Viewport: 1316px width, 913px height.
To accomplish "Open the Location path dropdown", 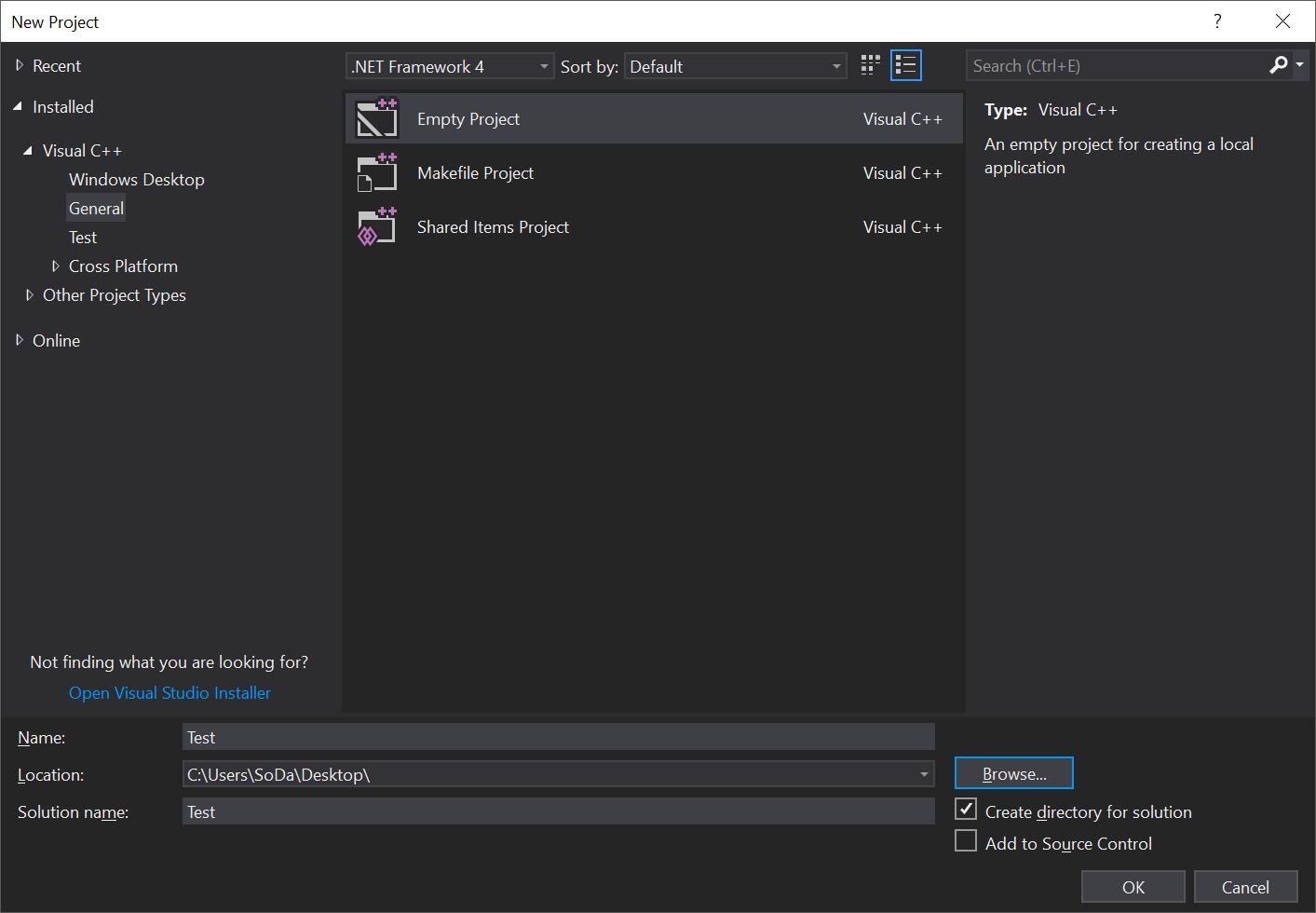I will (x=923, y=774).
